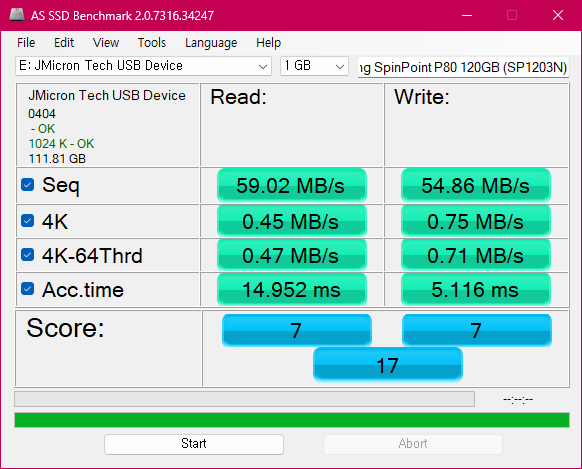Click JMicron Tech USB Device info label

[x=107, y=96]
